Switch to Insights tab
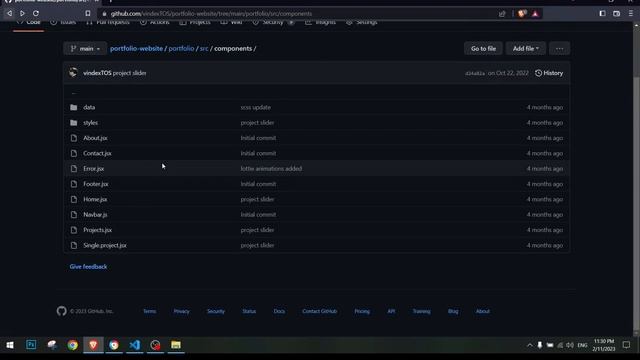The height and width of the screenshot is (360, 640). (x=320, y=22)
